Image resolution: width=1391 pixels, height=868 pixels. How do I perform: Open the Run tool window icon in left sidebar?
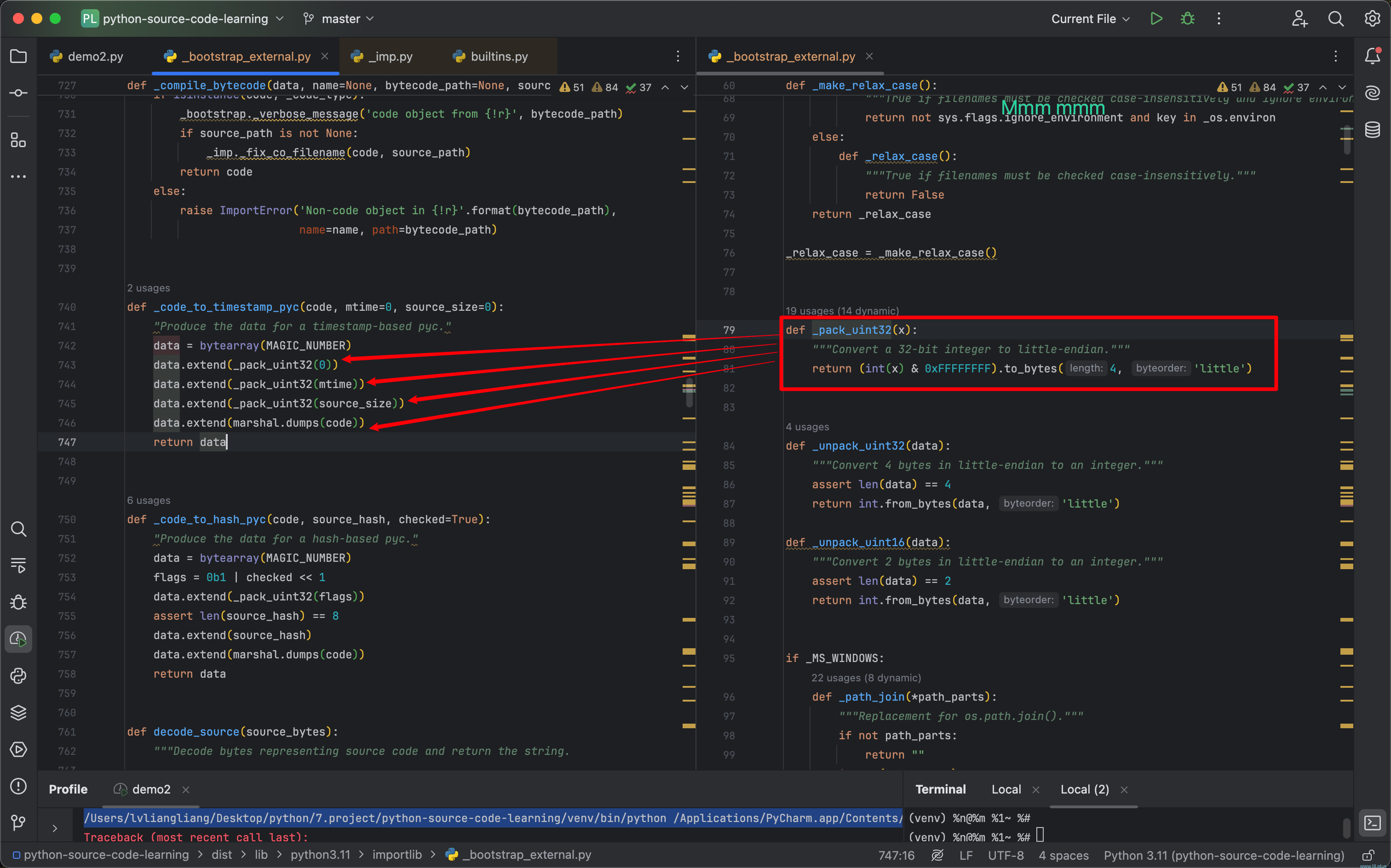pos(18,565)
